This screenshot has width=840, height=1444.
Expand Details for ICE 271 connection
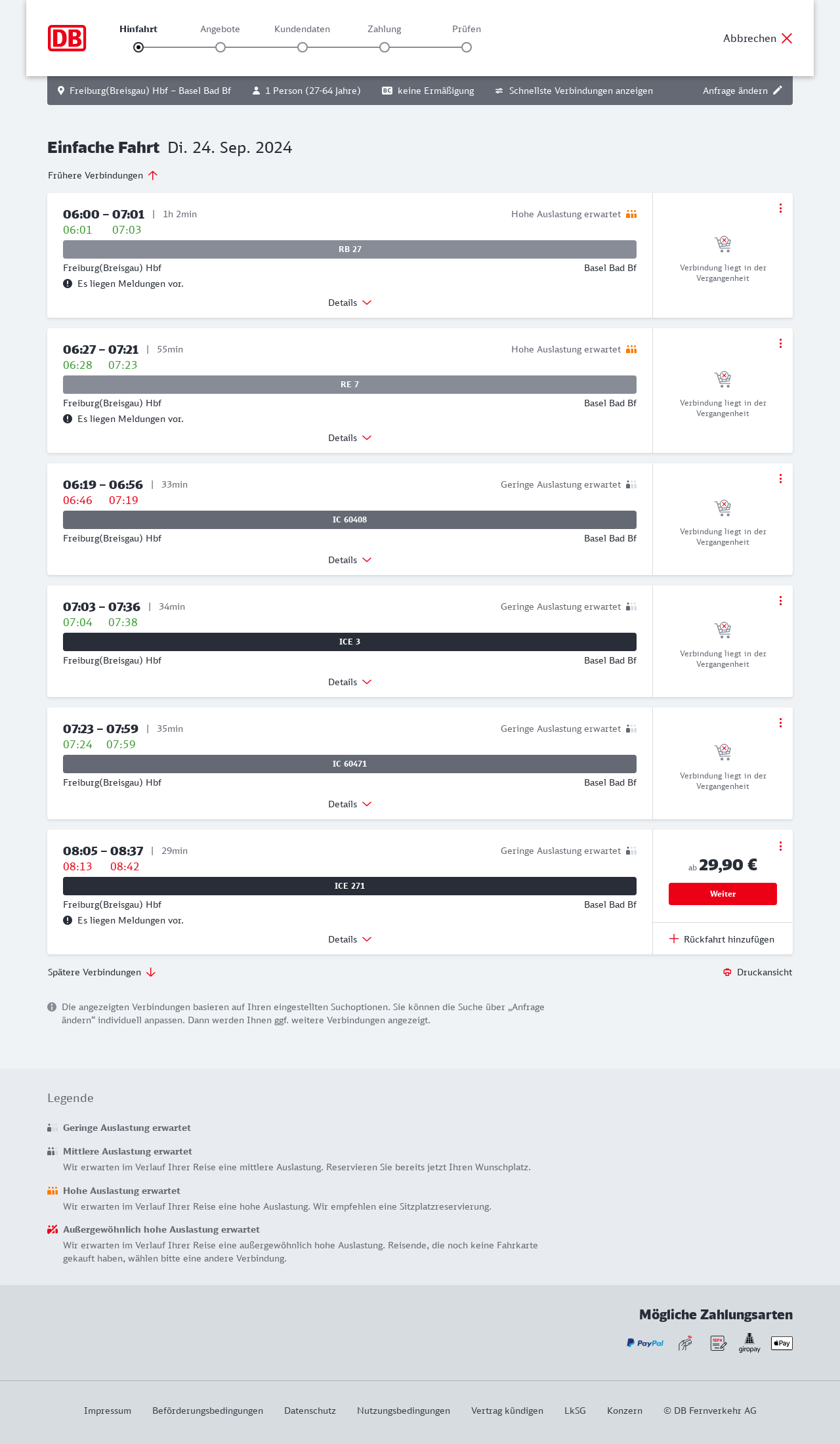point(350,939)
